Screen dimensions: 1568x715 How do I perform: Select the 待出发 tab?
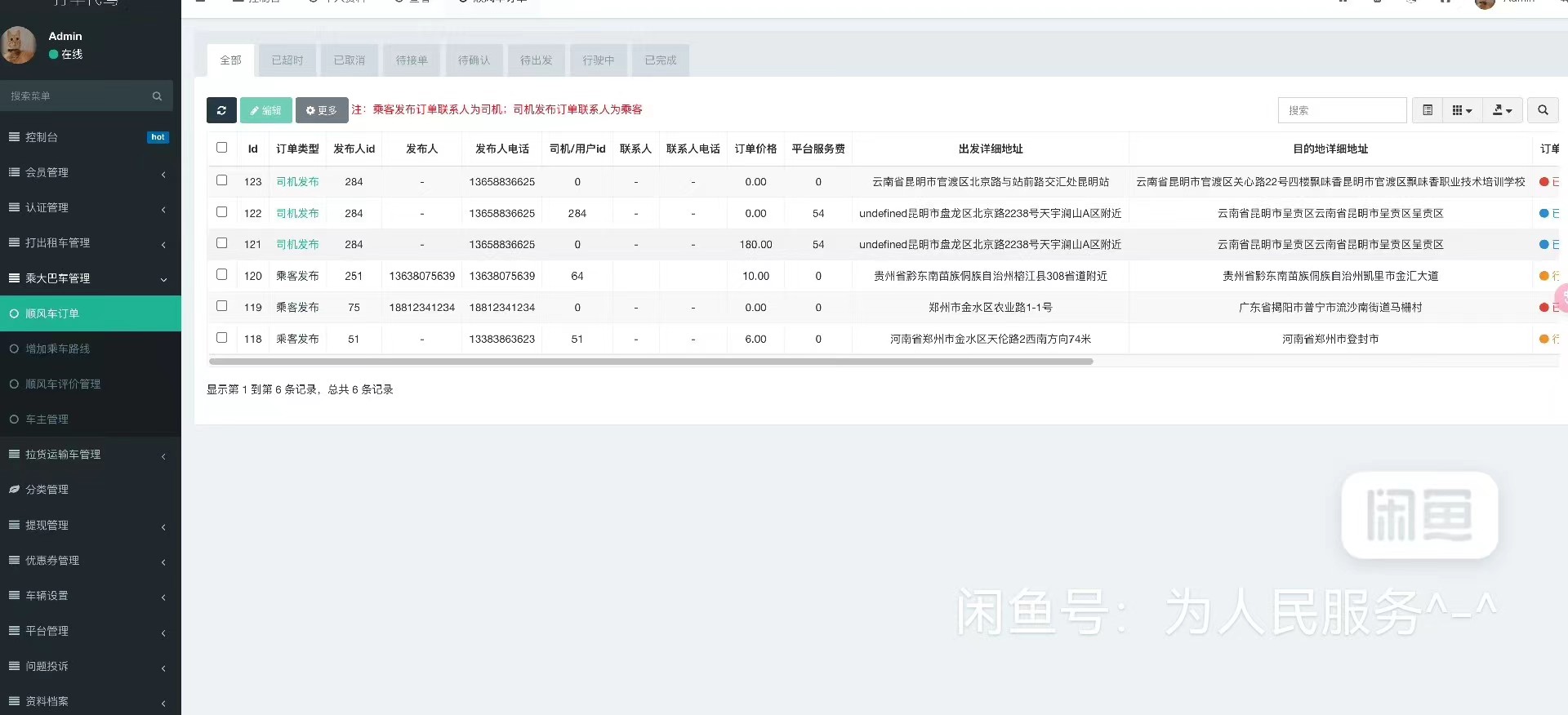[537, 60]
